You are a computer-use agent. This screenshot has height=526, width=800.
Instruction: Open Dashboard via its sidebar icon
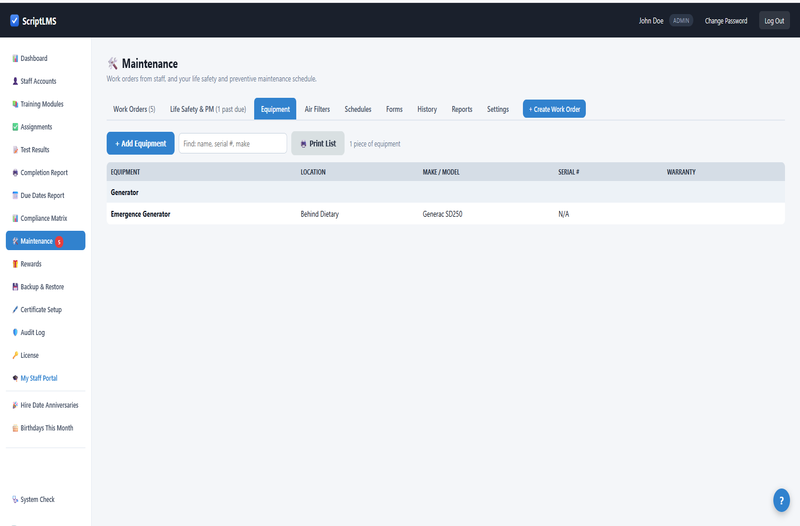[x=15, y=59]
